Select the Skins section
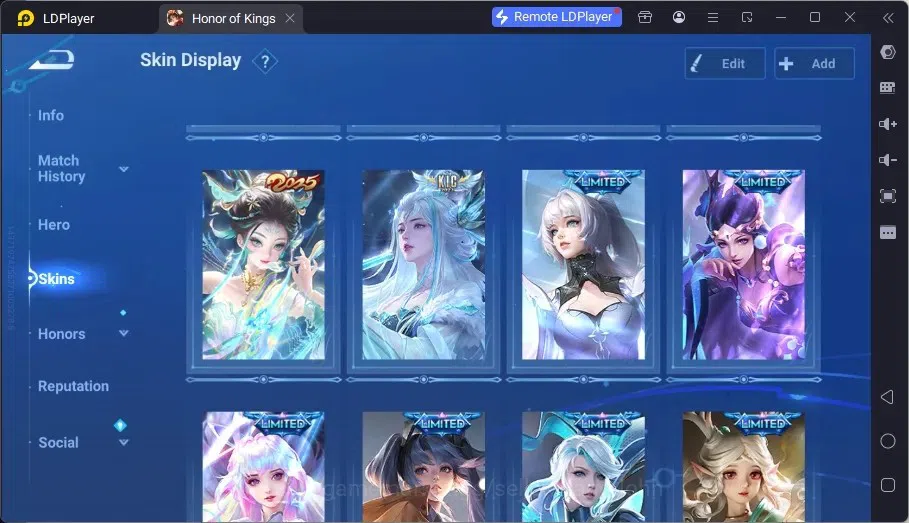 tap(56, 279)
